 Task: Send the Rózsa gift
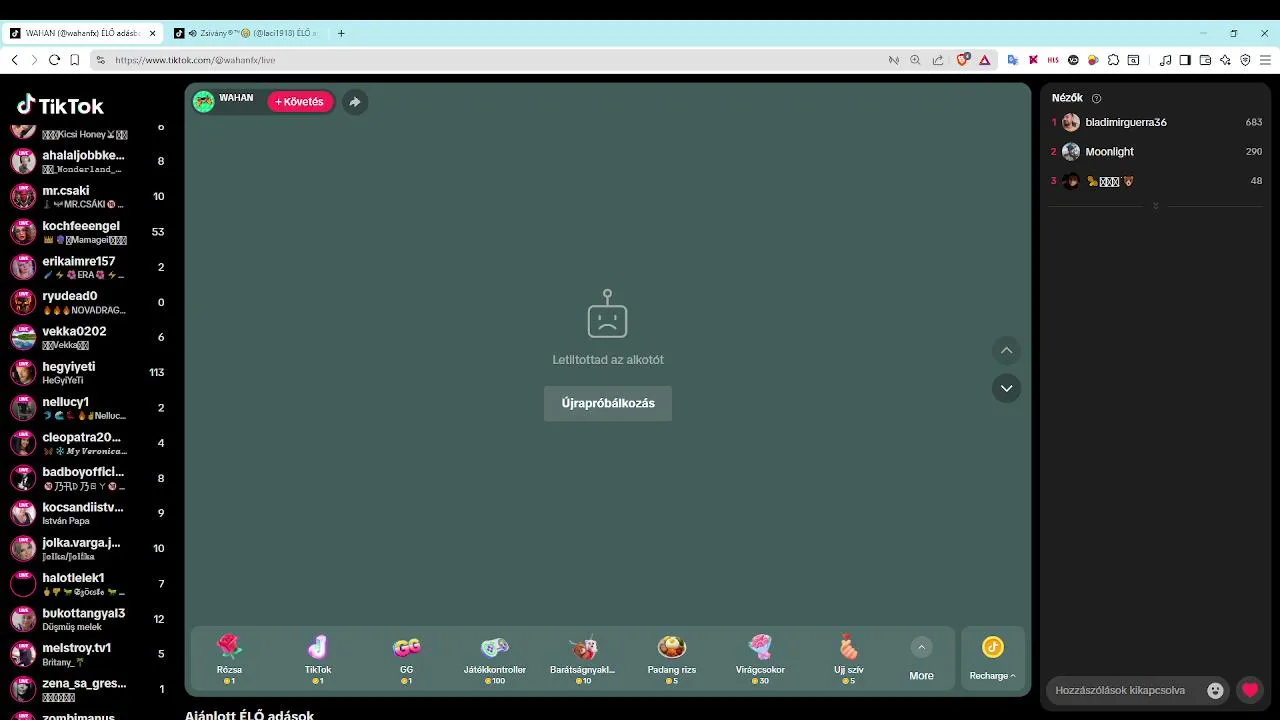(x=230, y=659)
